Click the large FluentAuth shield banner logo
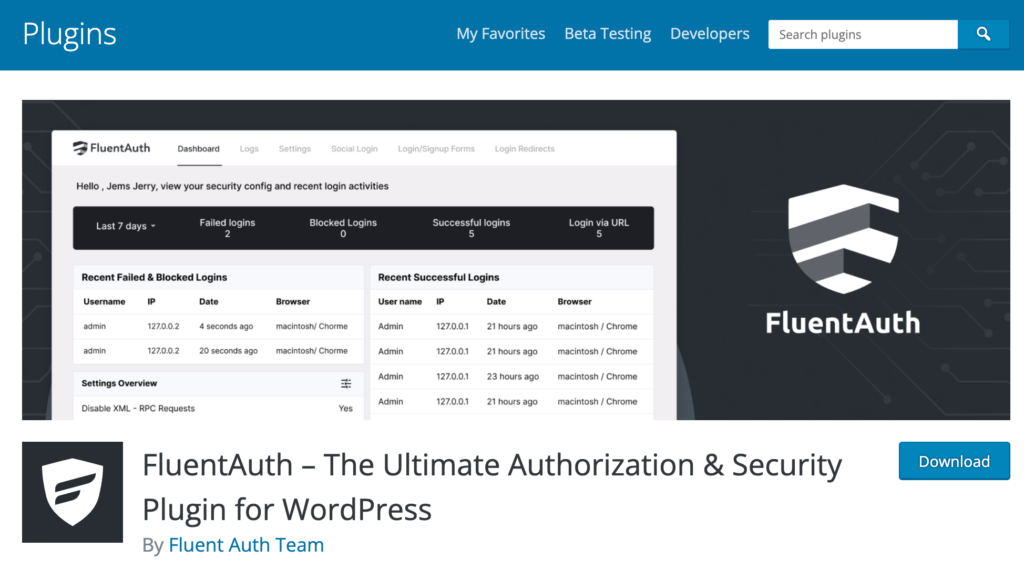 (843, 238)
